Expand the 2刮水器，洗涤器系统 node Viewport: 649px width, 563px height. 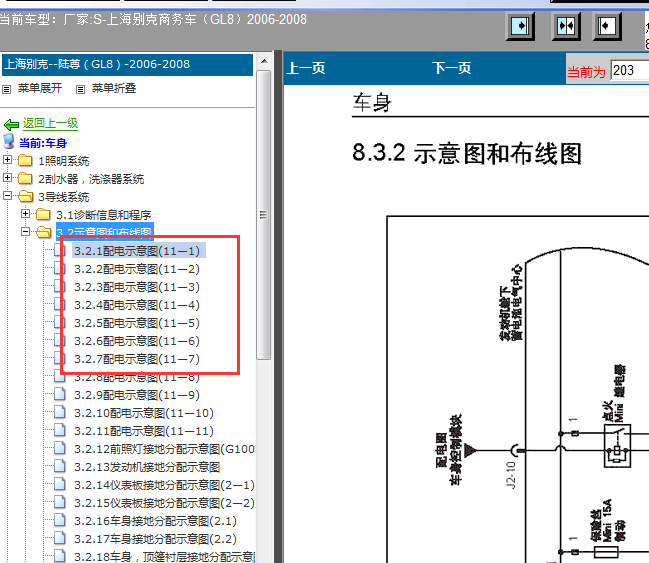(x=7, y=178)
